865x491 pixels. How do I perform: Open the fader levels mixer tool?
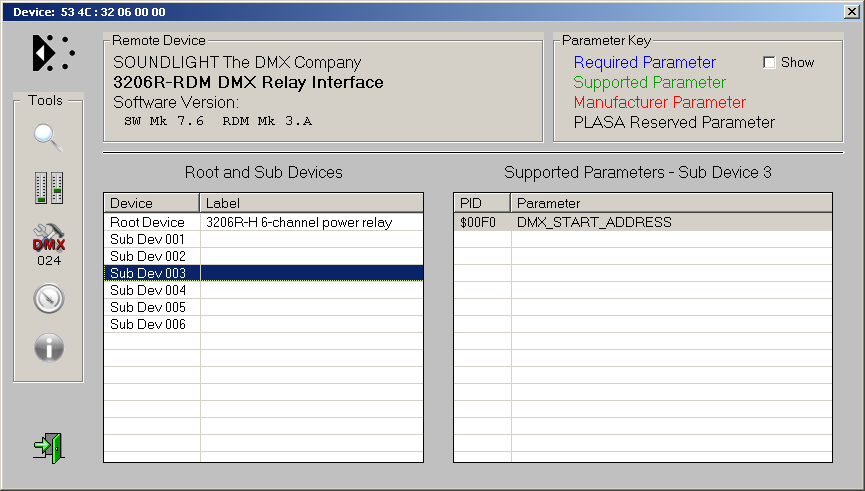click(48, 187)
